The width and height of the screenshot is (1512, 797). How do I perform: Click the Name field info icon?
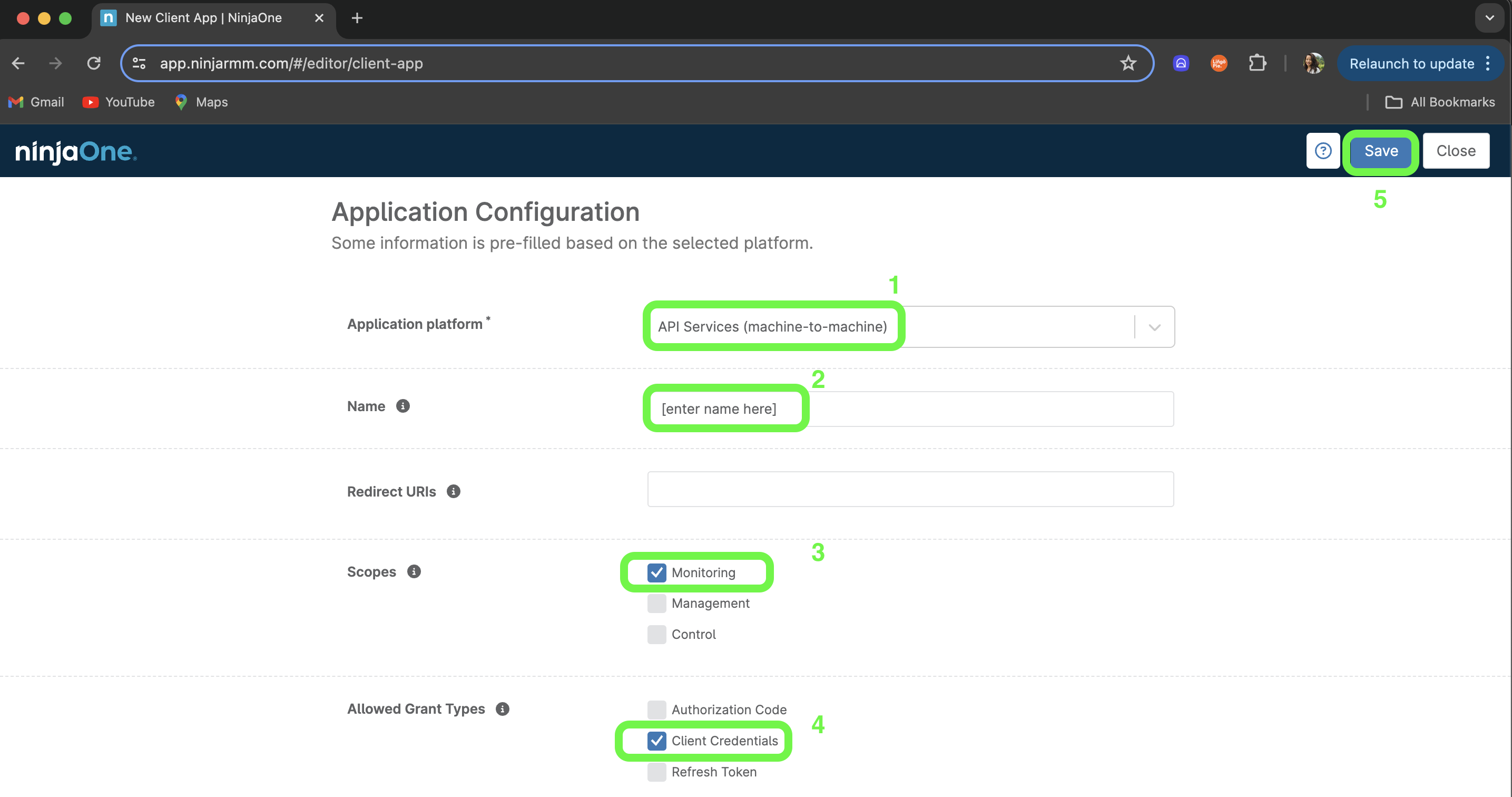402,406
